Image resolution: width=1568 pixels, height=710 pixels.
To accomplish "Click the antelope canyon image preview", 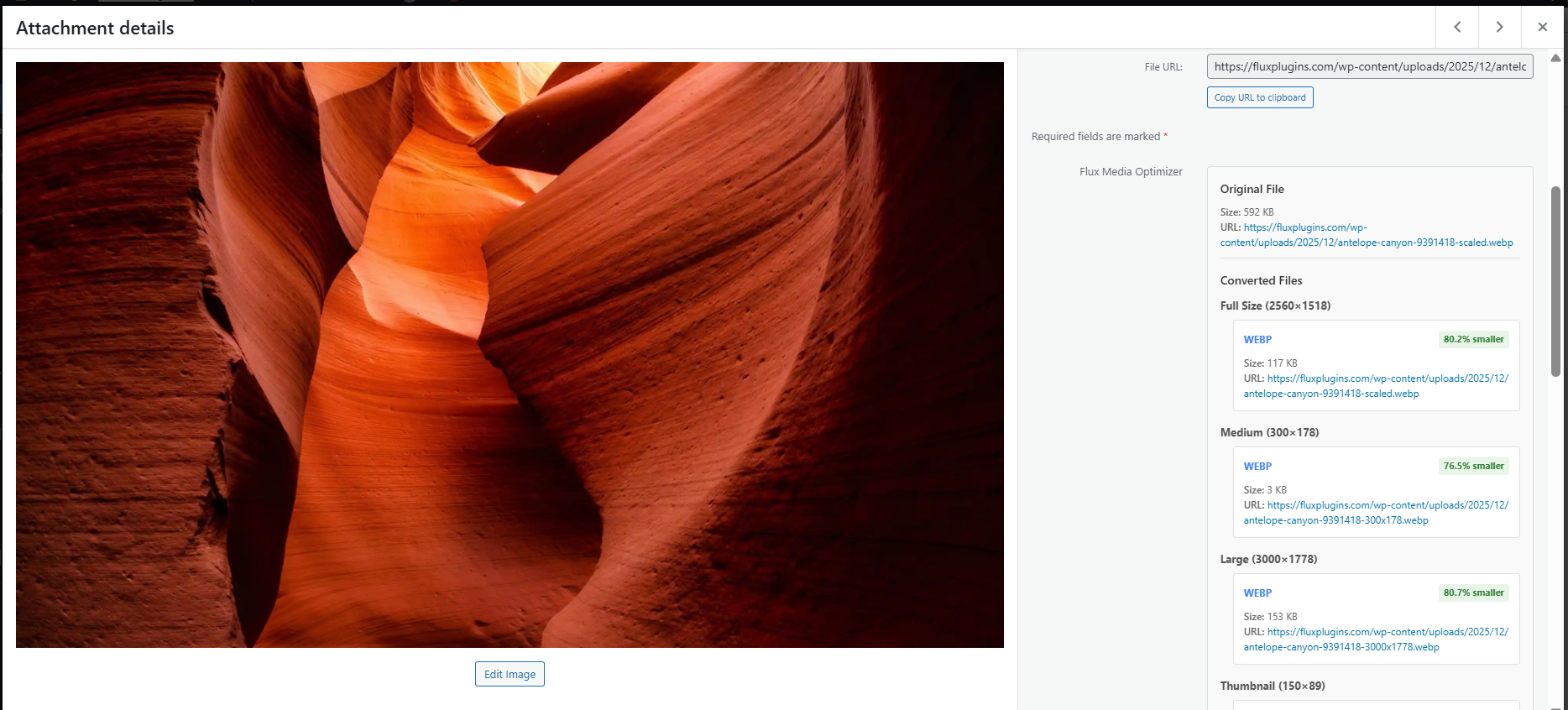I will pos(510,354).
